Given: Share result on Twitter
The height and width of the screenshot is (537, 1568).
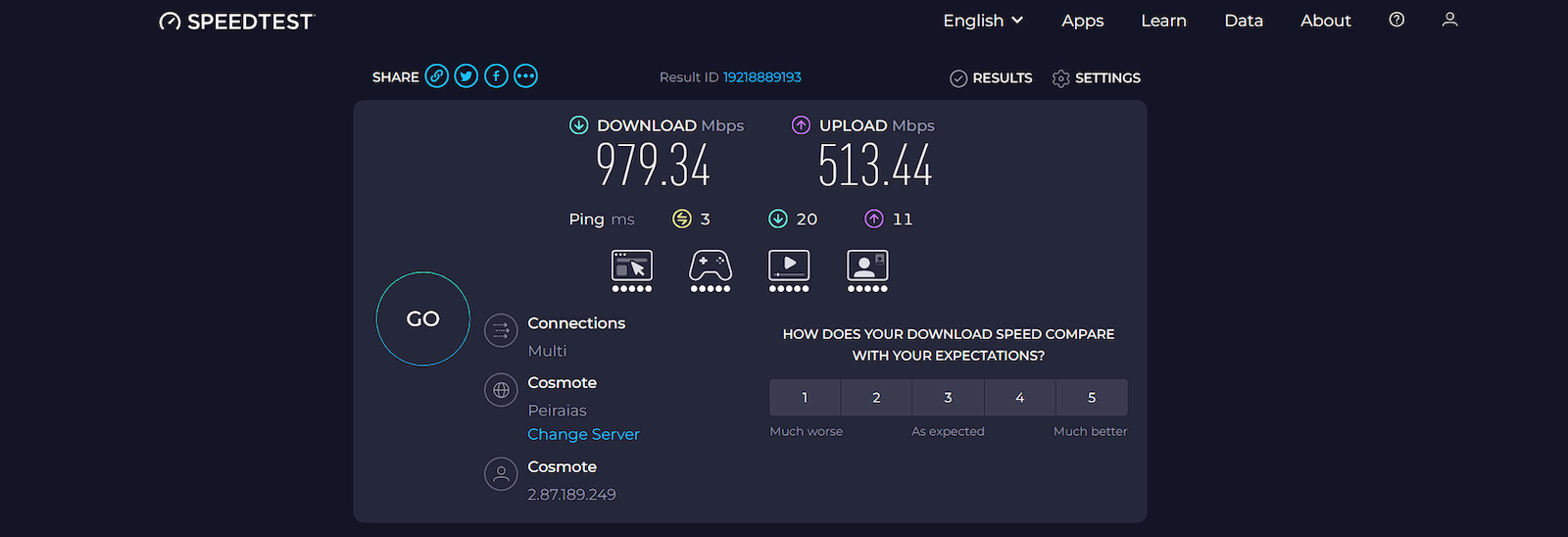Looking at the screenshot, I should click(x=466, y=76).
